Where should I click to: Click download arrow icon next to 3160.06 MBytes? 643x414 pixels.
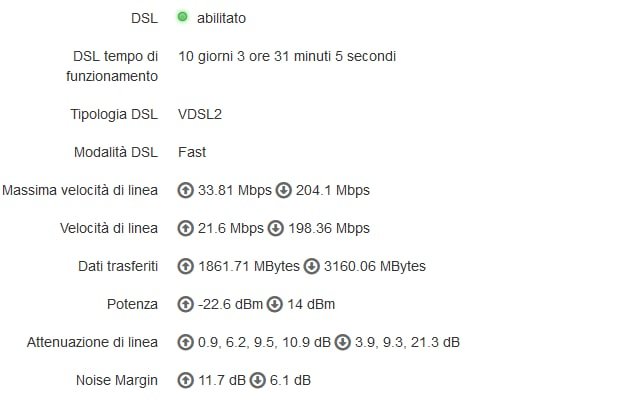click(x=311, y=266)
